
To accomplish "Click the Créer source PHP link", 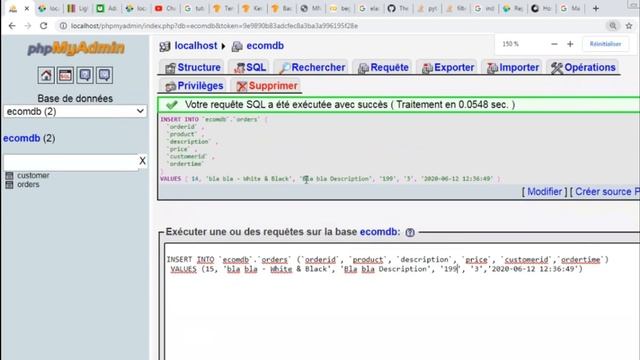I will click(x=607, y=191).
